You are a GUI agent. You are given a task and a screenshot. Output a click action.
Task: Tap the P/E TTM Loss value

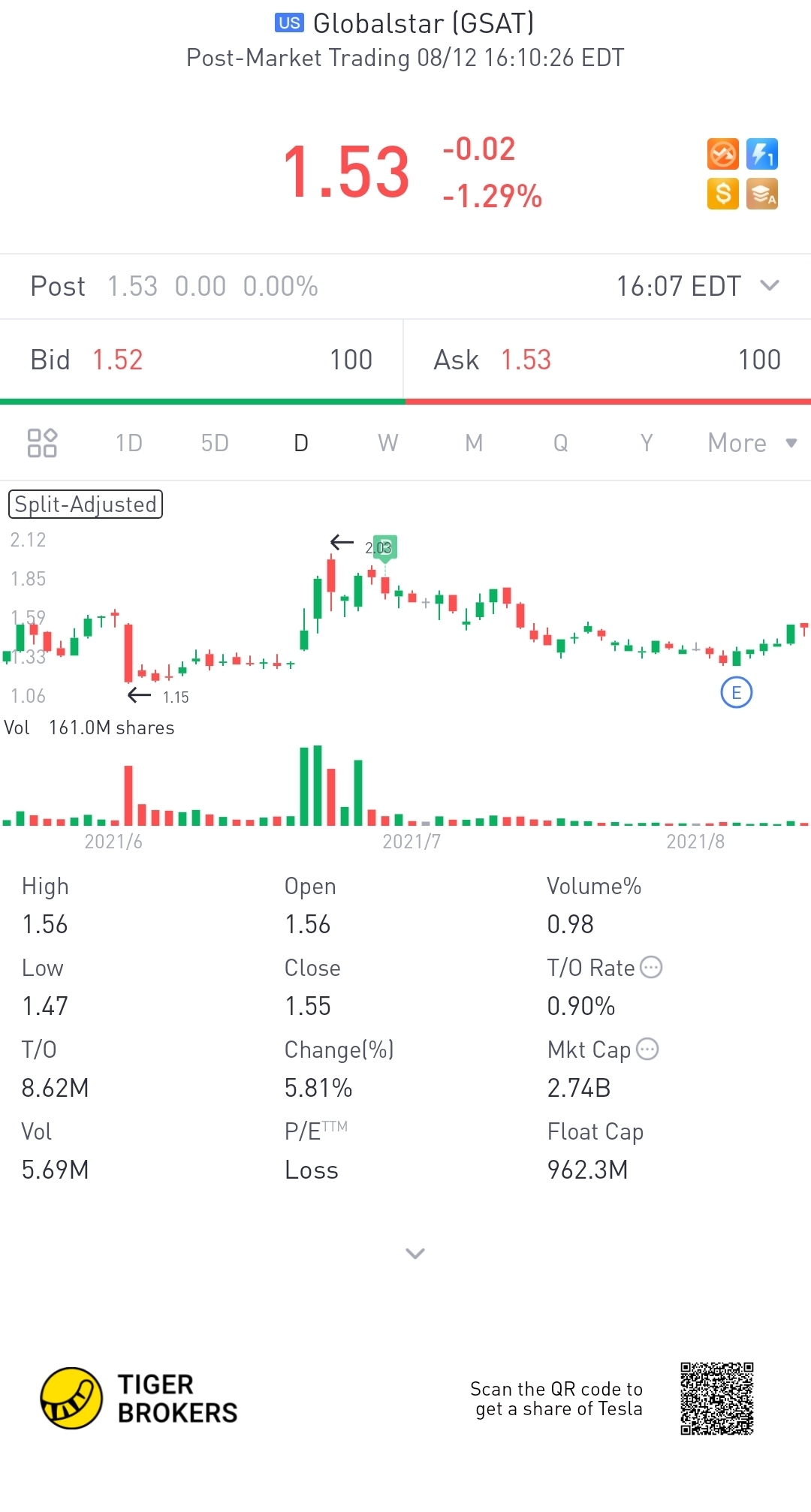pos(312,1170)
